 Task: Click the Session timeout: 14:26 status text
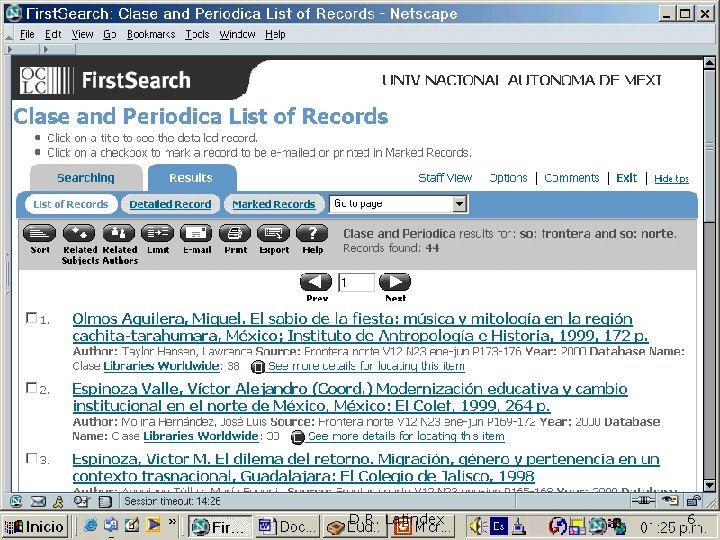(172, 501)
